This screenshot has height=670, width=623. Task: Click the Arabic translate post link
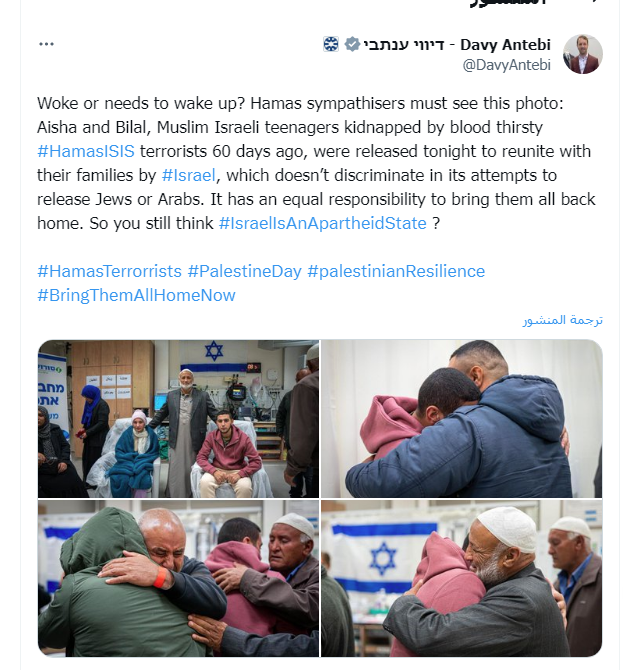click(562, 320)
